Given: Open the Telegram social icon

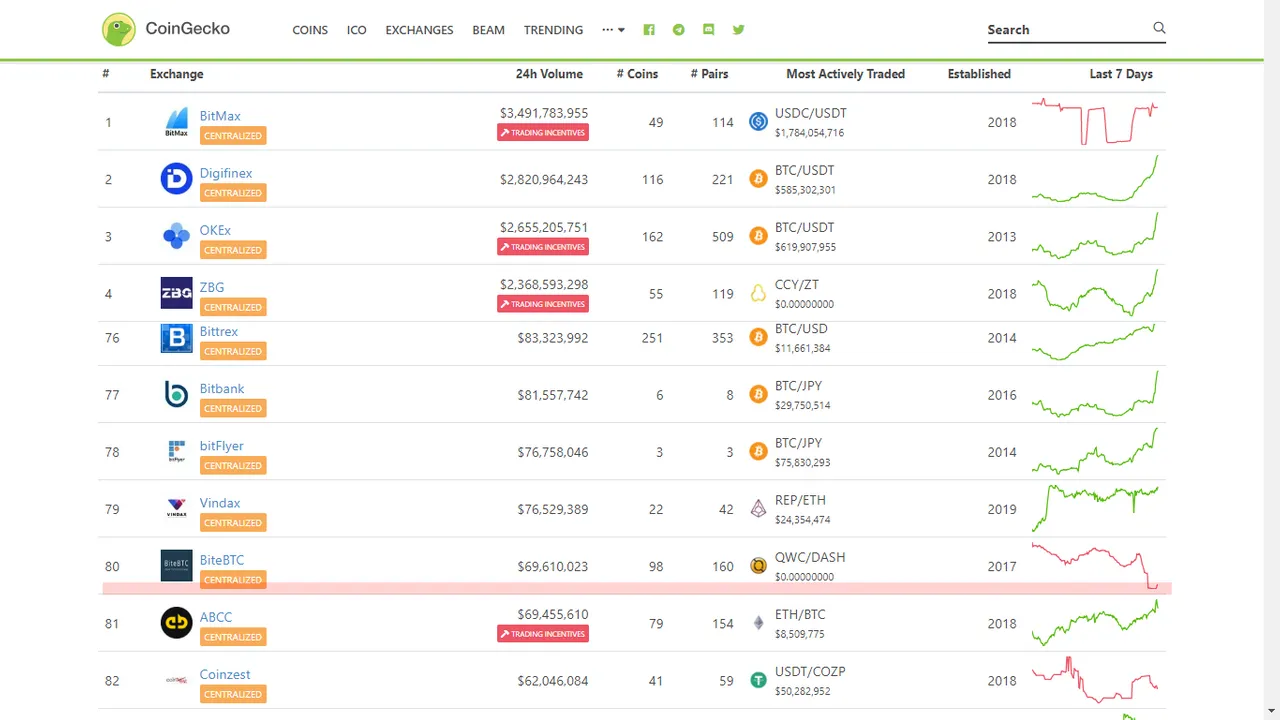Looking at the screenshot, I should 679,30.
